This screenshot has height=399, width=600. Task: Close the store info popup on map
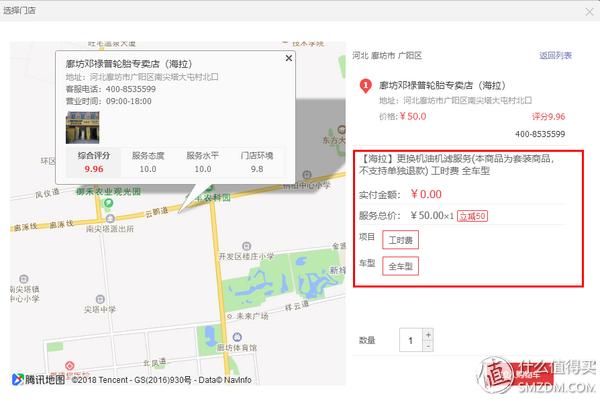pyautogui.click(x=289, y=58)
